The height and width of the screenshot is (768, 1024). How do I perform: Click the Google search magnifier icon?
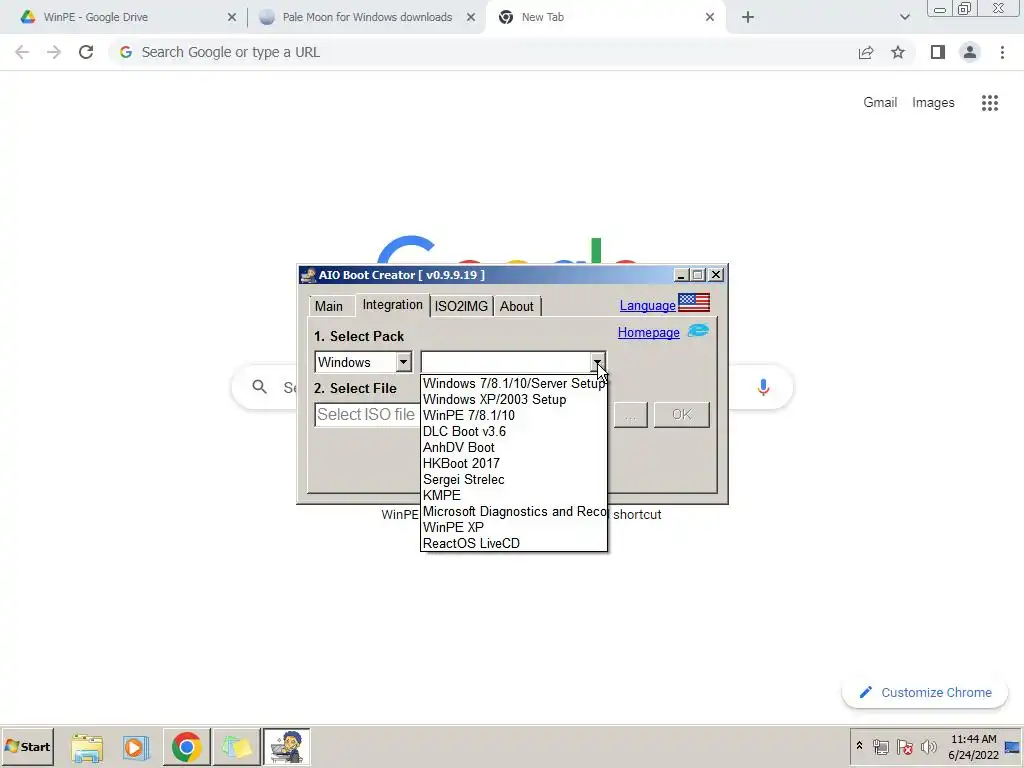259,387
